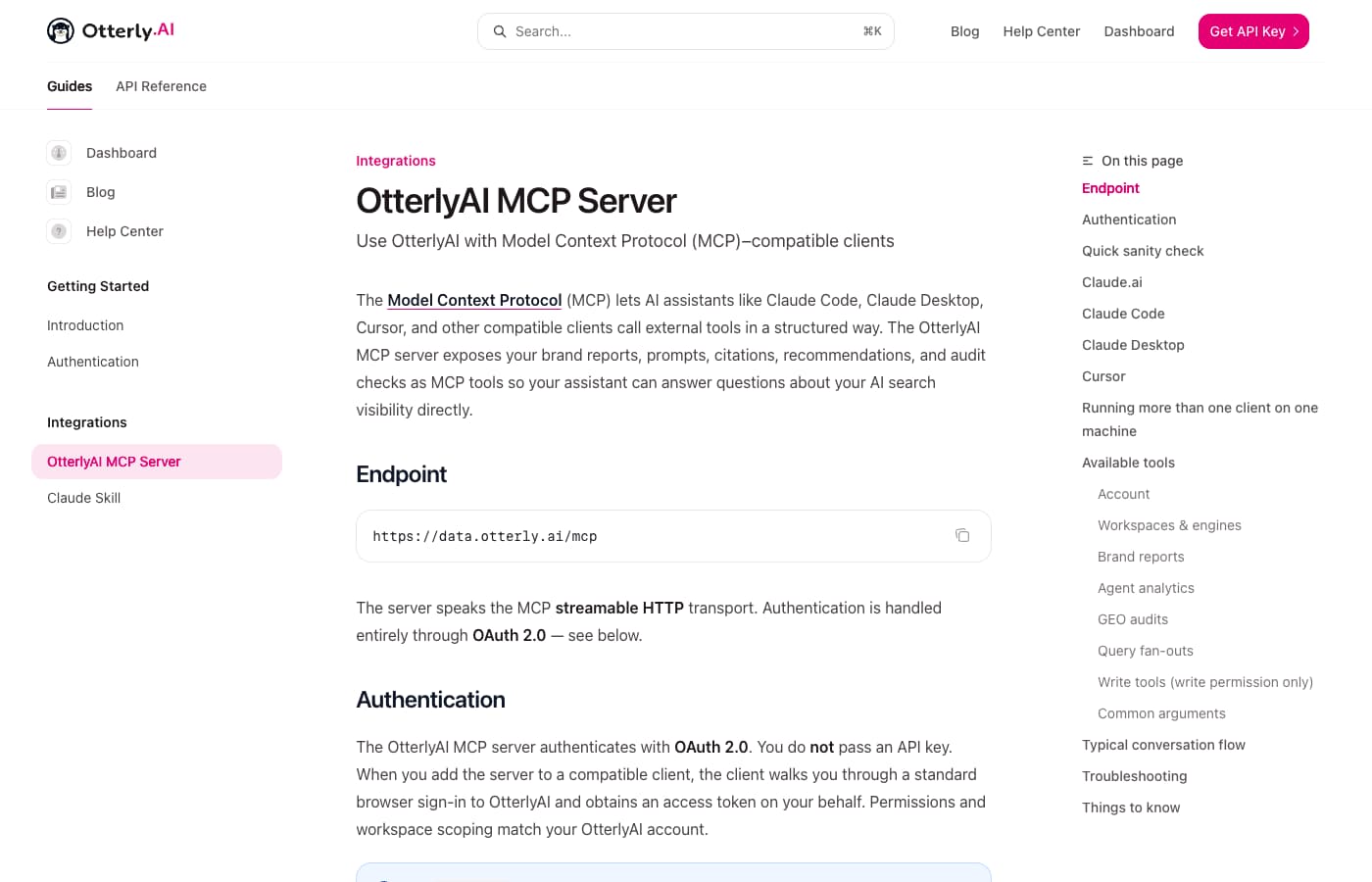Copy the endpoint URL with copy icon
Viewport: 1372px width, 882px height.
pos(962,535)
